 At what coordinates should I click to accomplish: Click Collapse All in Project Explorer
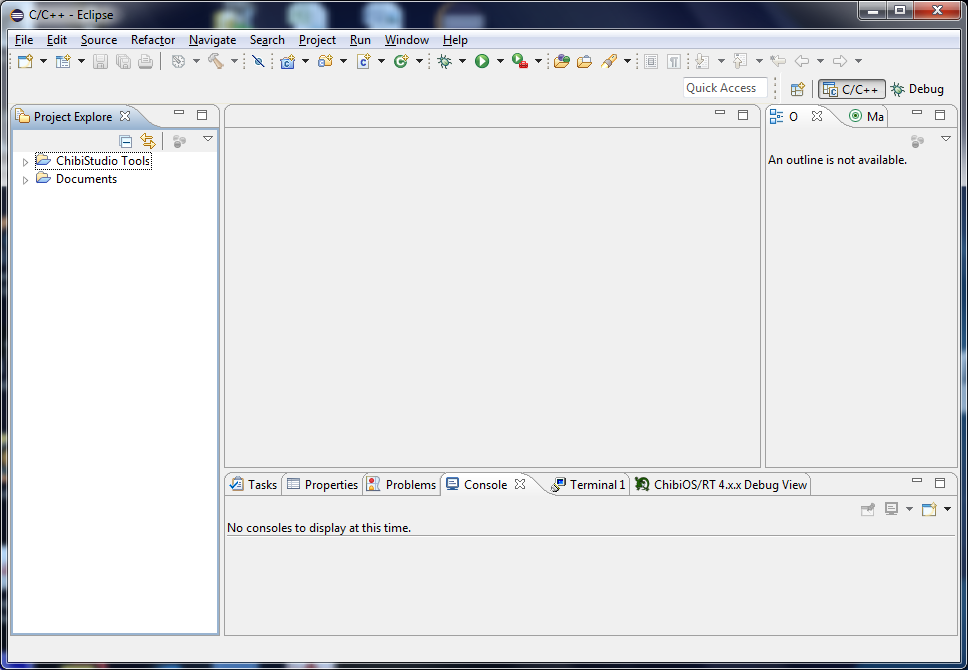click(x=126, y=141)
